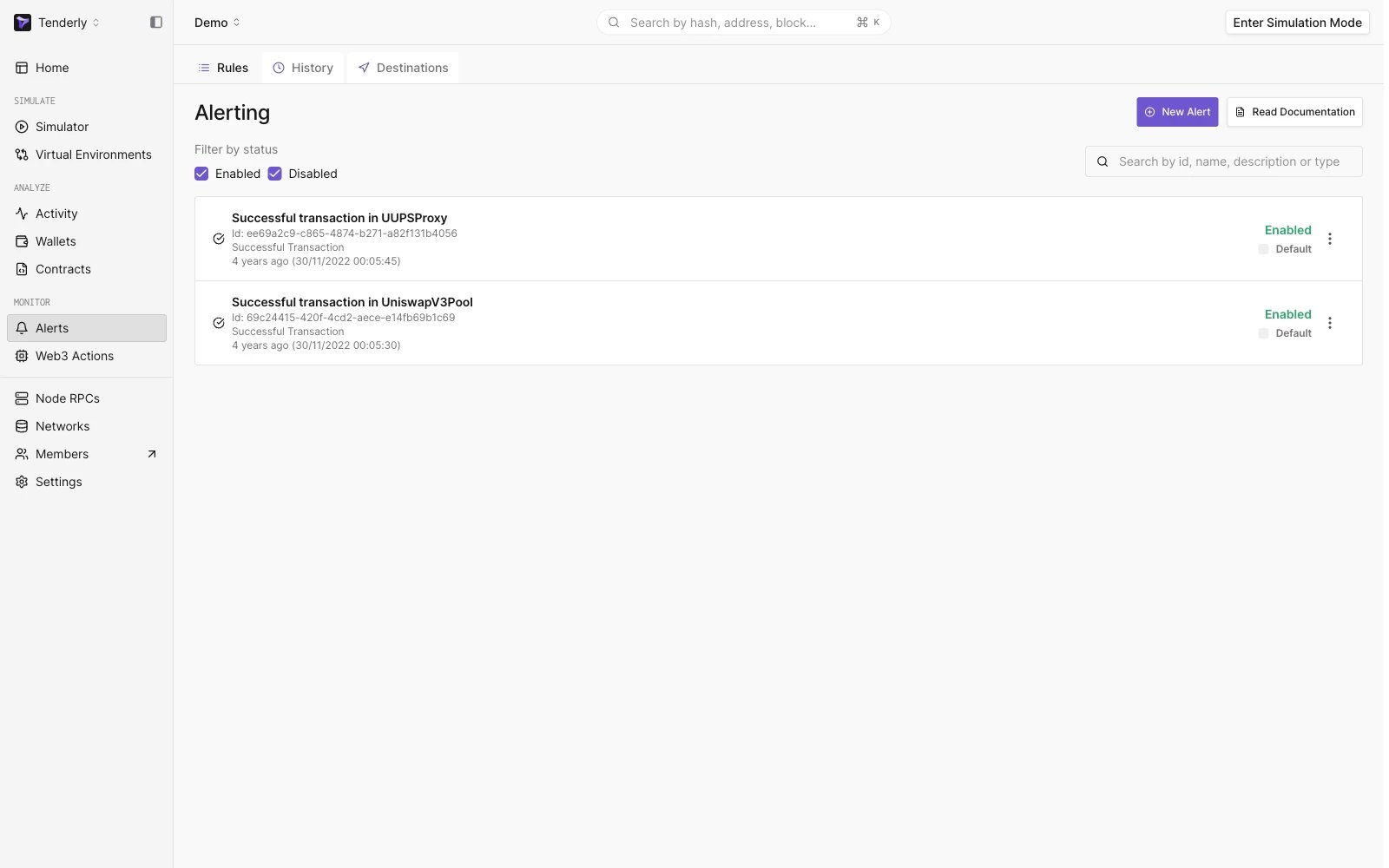This screenshot has width=1389, height=868.
Task: Open the UUPSProxy alert title
Action: (x=339, y=218)
